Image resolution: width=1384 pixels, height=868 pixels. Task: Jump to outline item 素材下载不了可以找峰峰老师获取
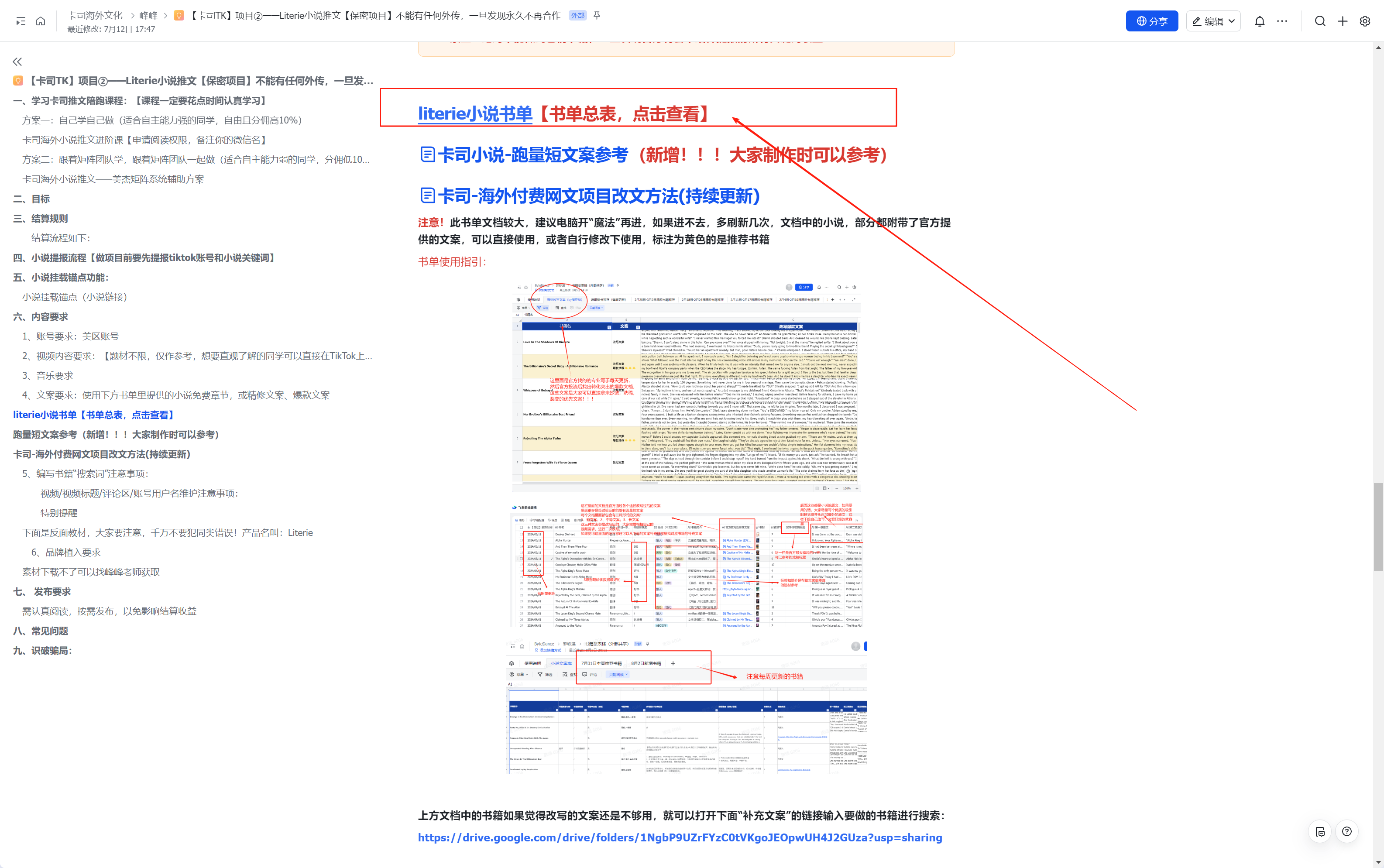pos(91,572)
